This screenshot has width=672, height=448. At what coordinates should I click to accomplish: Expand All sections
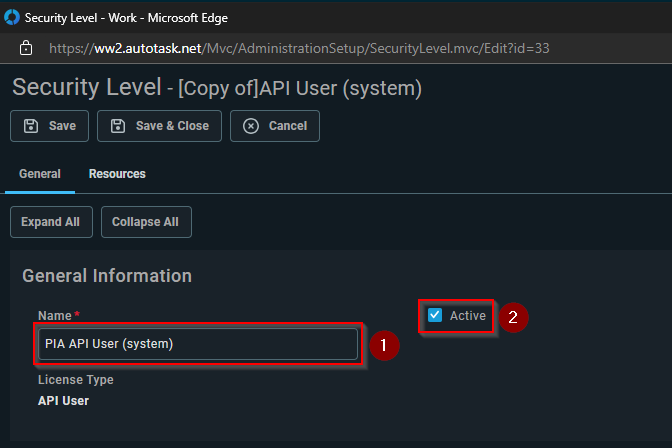51,222
